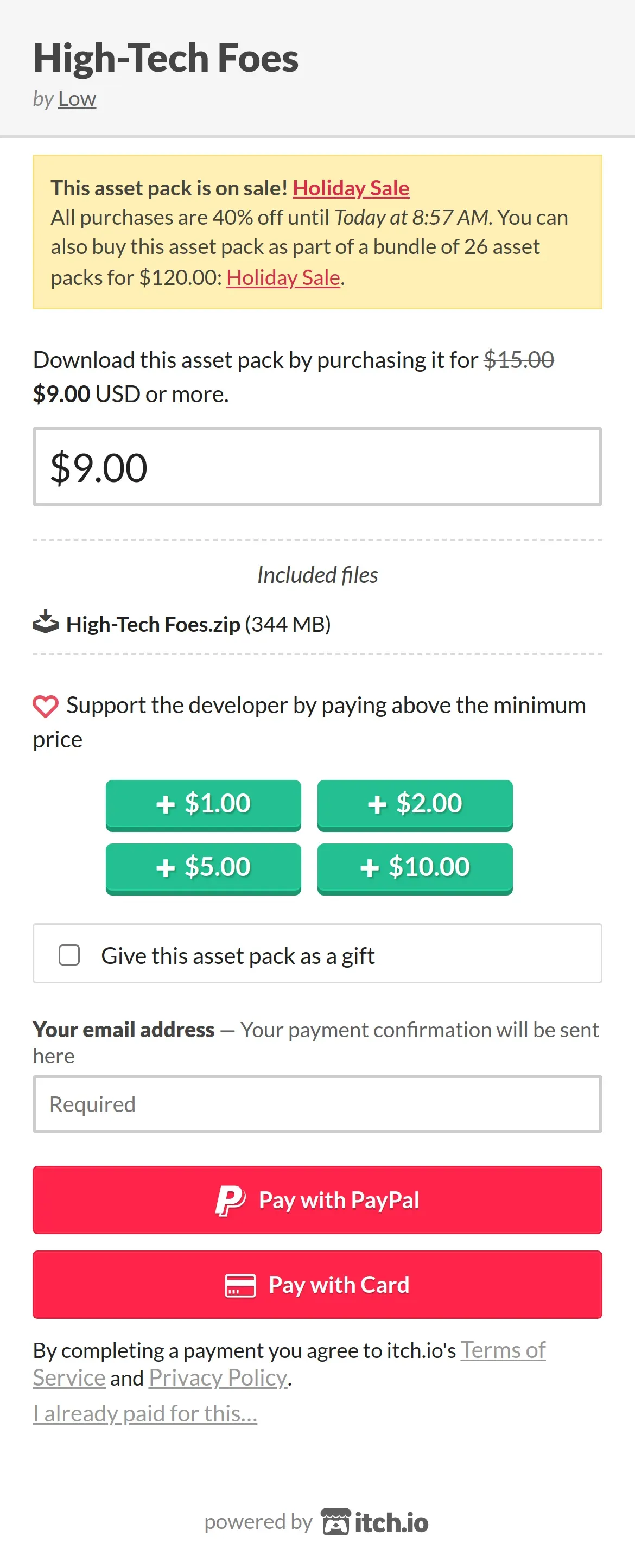The height and width of the screenshot is (1568, 635).
Task: Open the author Low's page
Action: pos(77,99)
